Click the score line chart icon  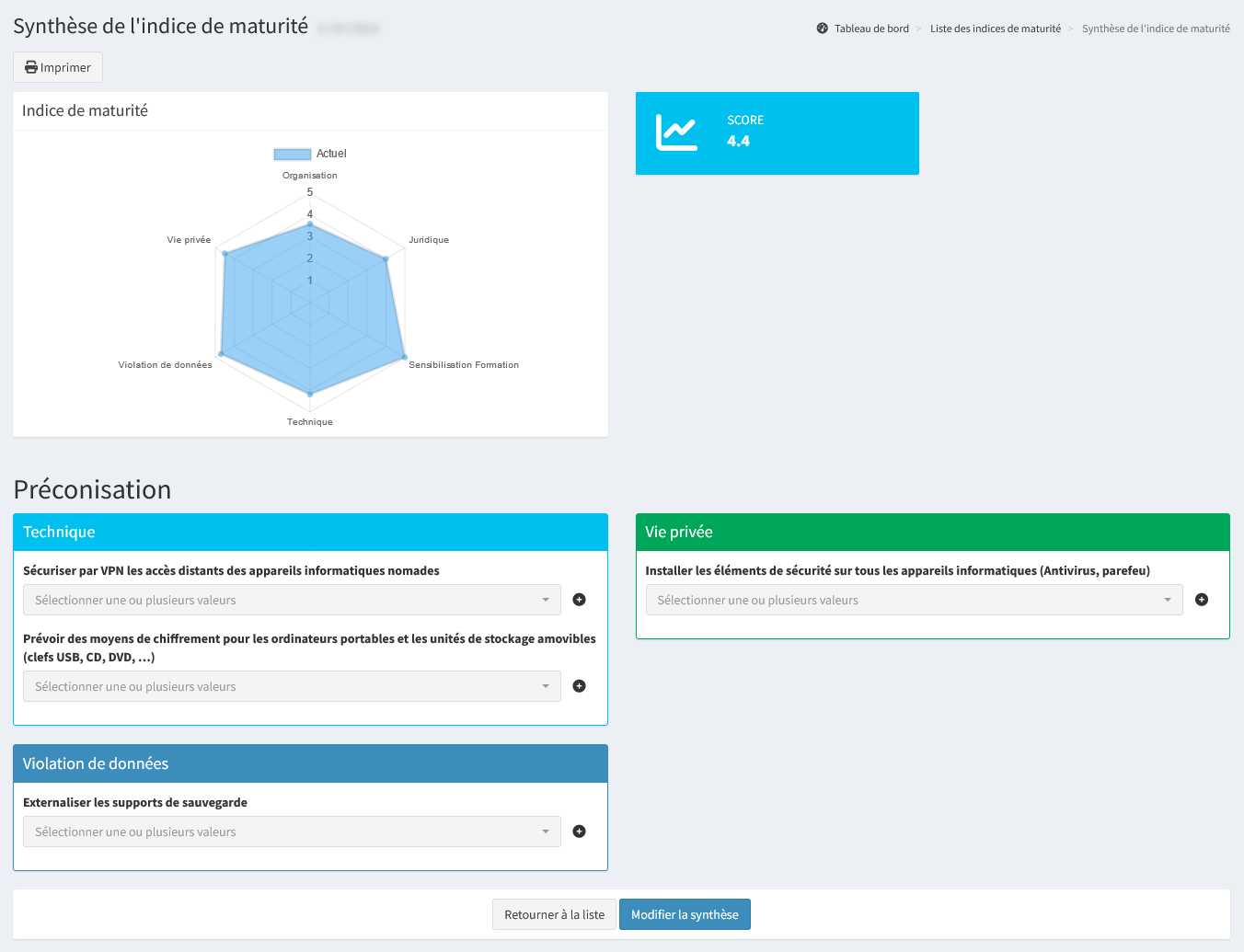pos(676,133)
